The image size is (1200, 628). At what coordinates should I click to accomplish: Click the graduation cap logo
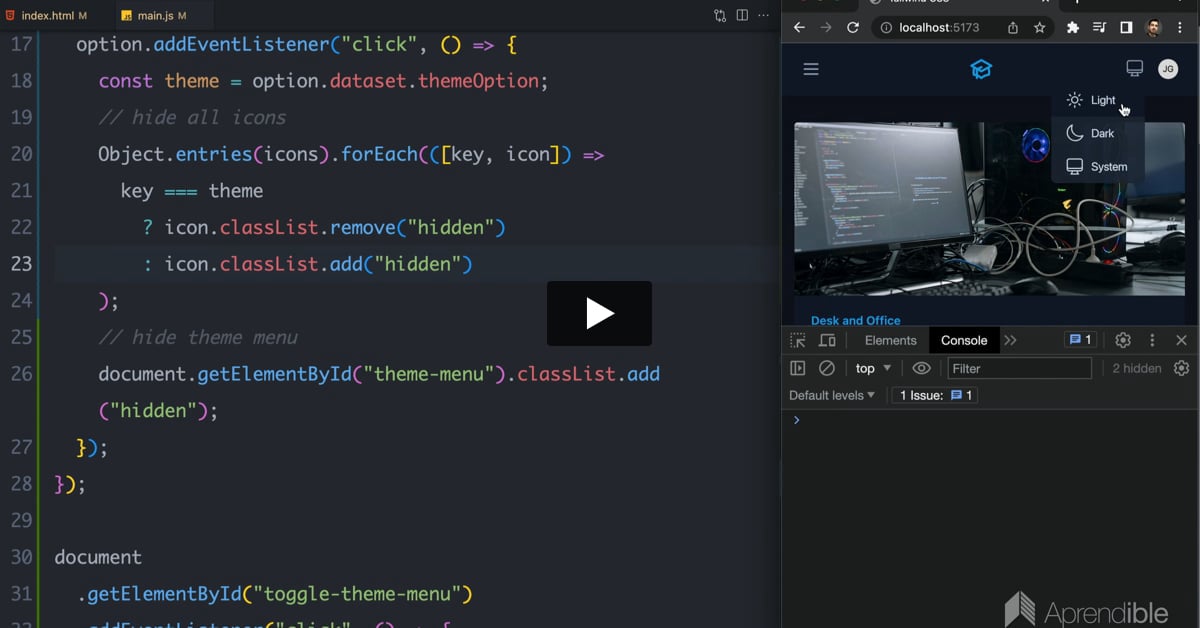(x=981, y=69)
